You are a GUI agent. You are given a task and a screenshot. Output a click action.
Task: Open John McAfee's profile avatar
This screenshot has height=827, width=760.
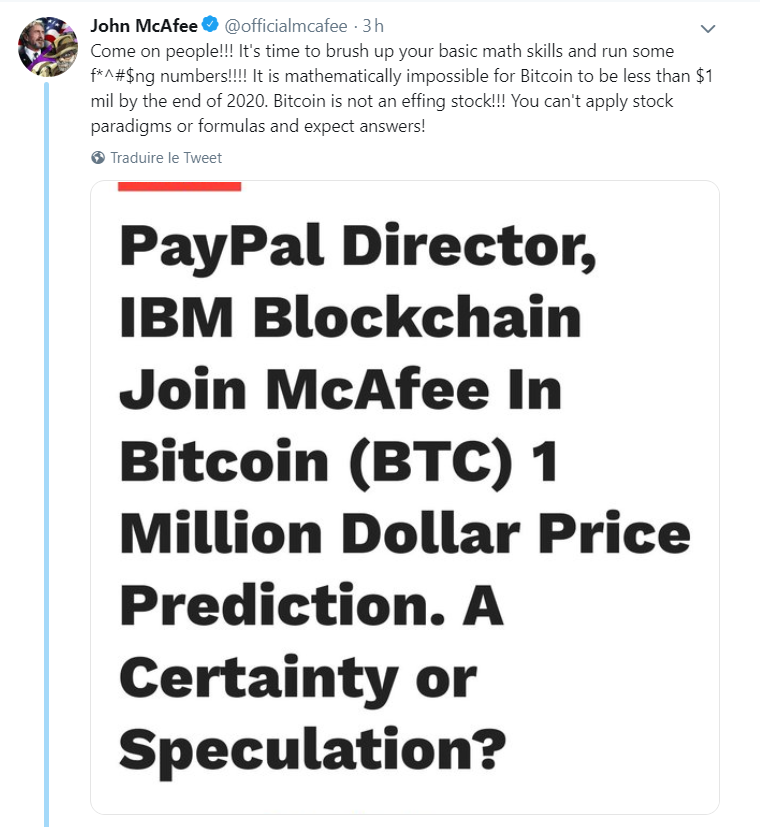[47, 47]
